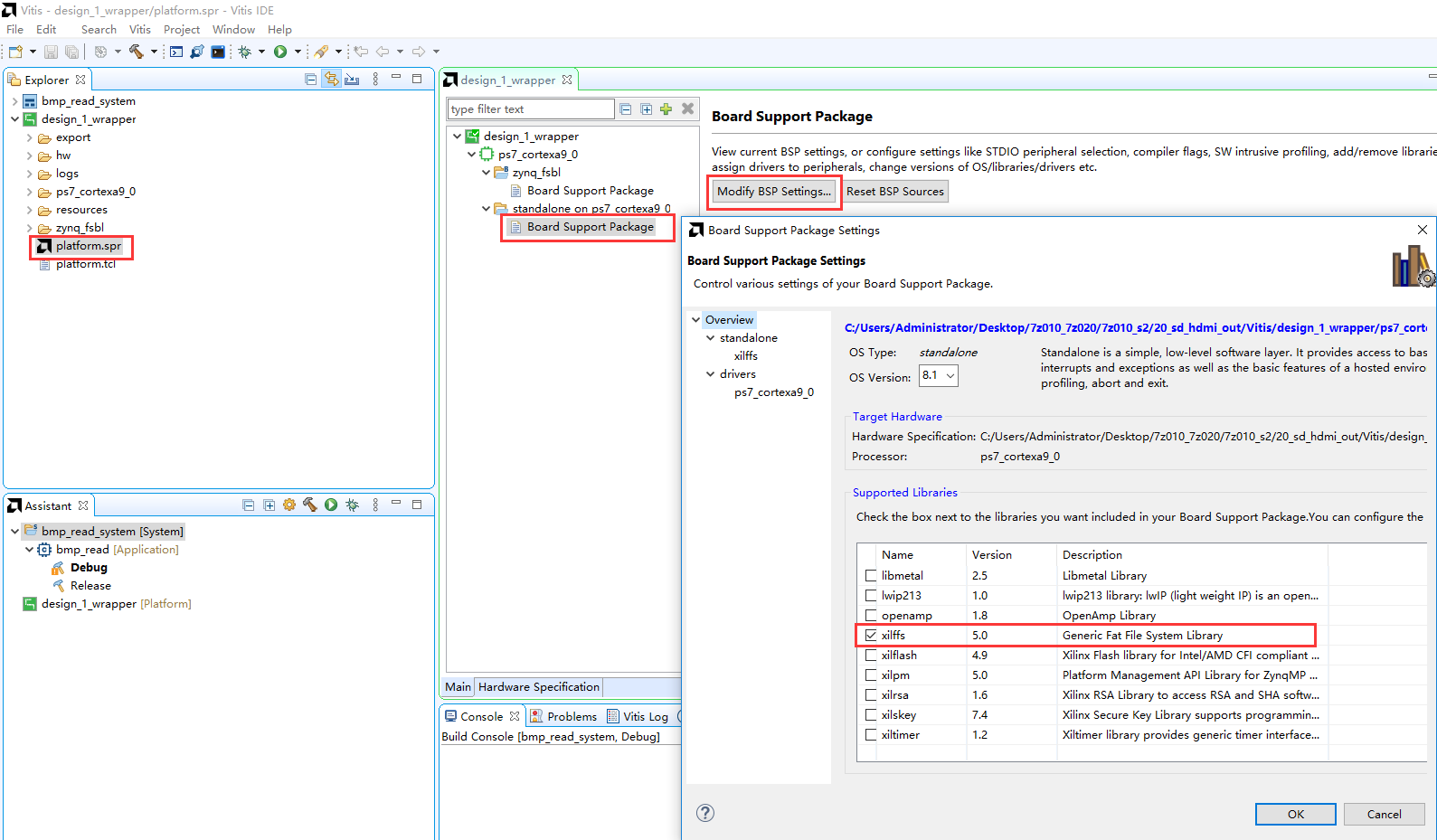Expand bmp_read_system in Explorer tree
Screen dimensions: 1437x840
(x=15, y=101)
